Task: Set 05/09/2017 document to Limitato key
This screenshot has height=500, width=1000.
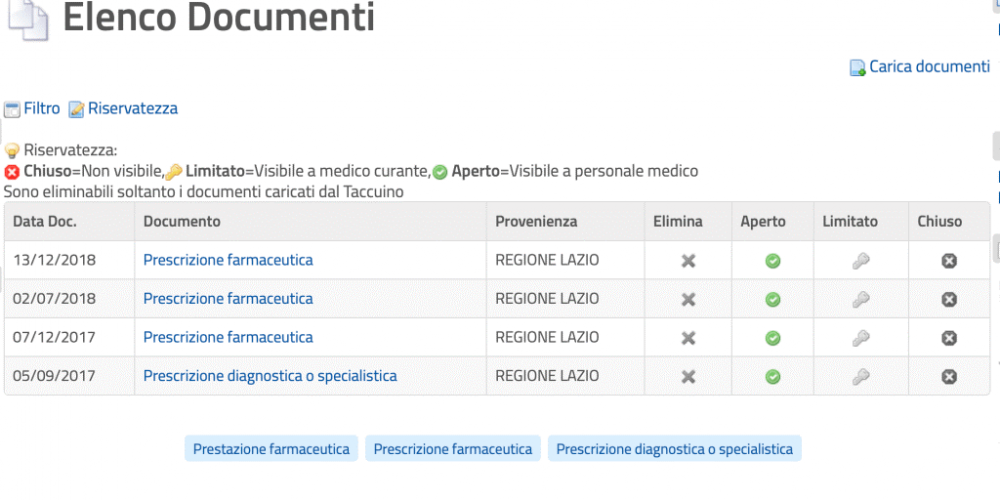Action: (861, 377)
